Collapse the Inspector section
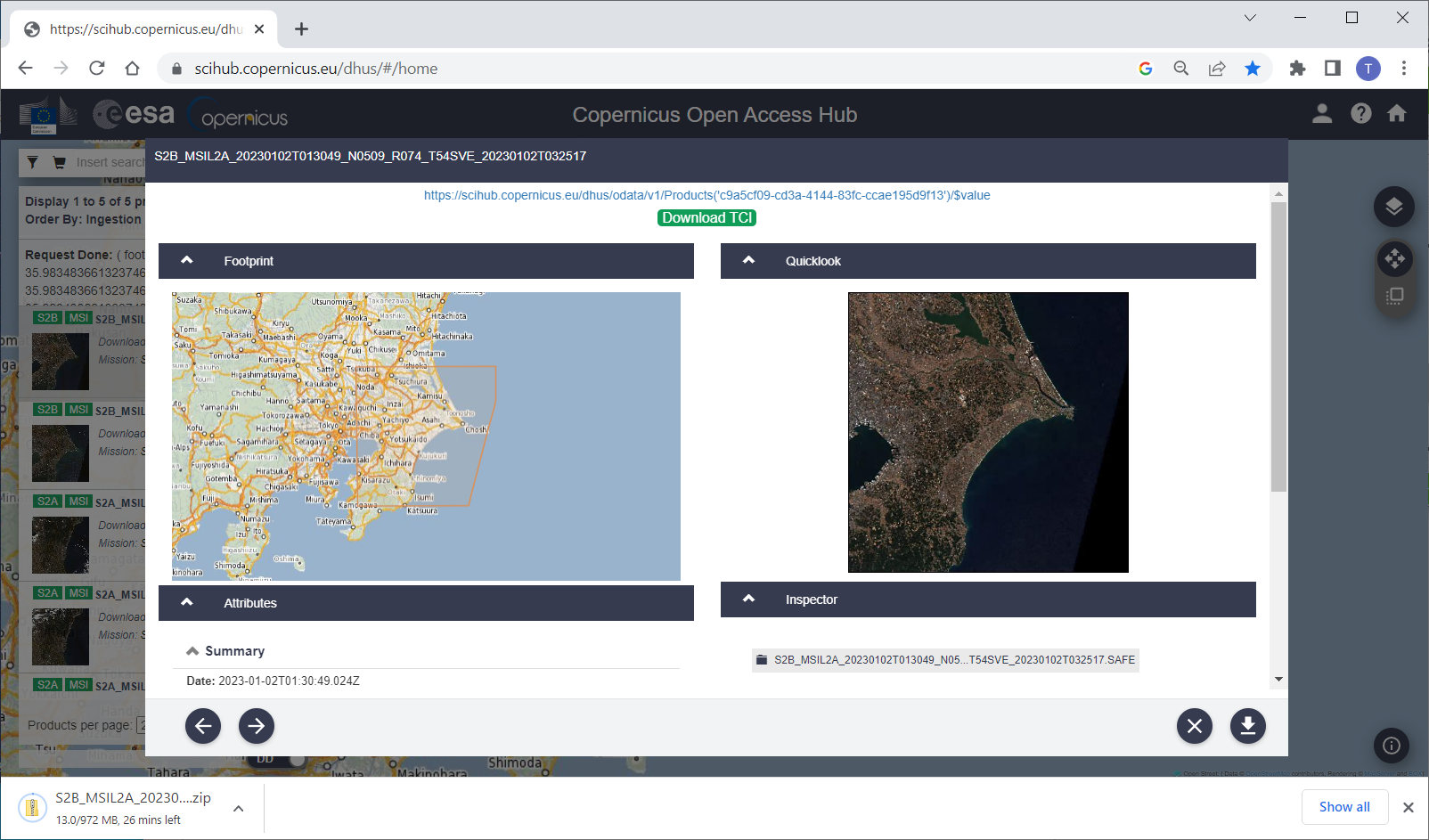This screenshot has width=1429, height=840. click(749, 599)
